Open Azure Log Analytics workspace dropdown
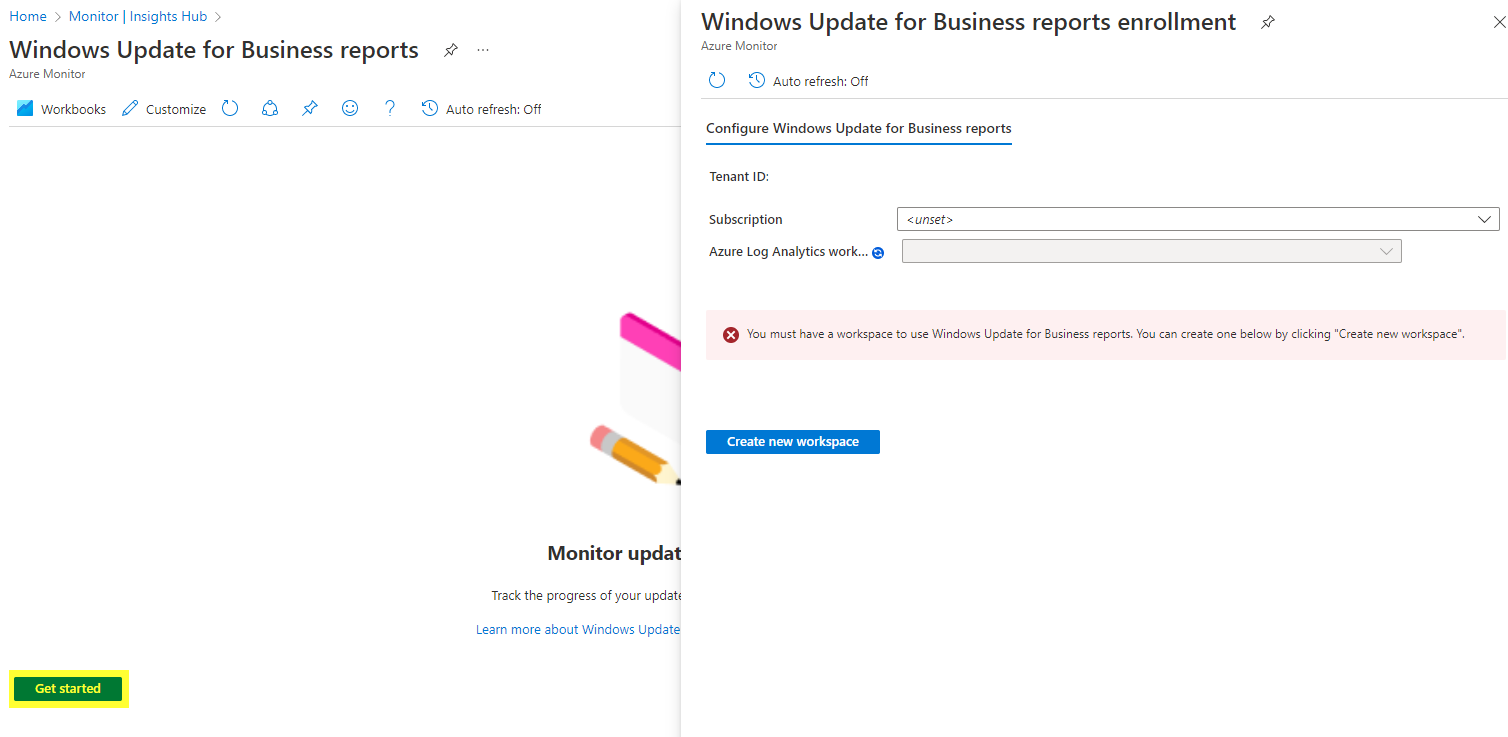The image size is (1508, 737). pyautogui.click(x=1151, y=251)
